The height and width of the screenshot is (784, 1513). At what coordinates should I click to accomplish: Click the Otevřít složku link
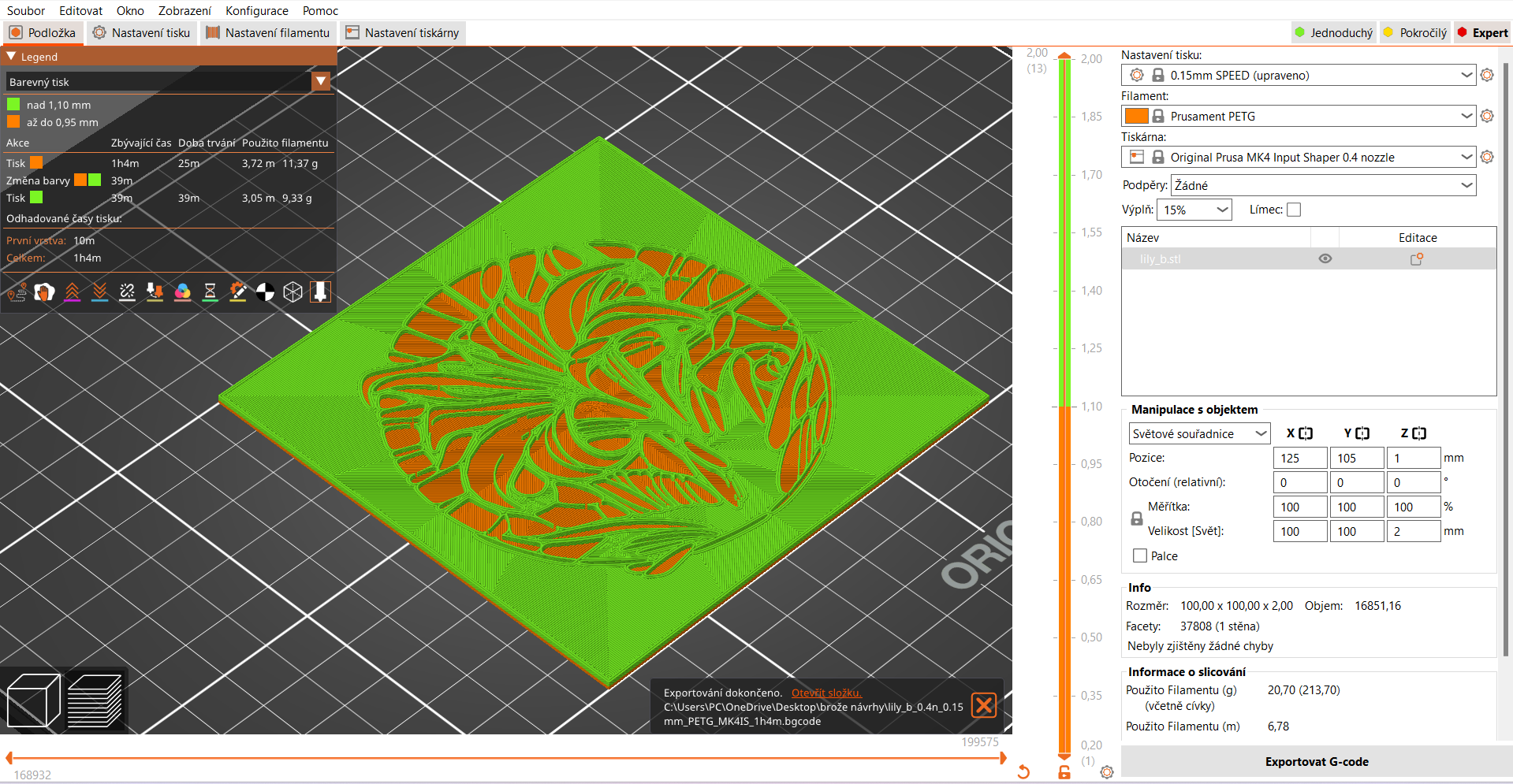coord(825,693)
